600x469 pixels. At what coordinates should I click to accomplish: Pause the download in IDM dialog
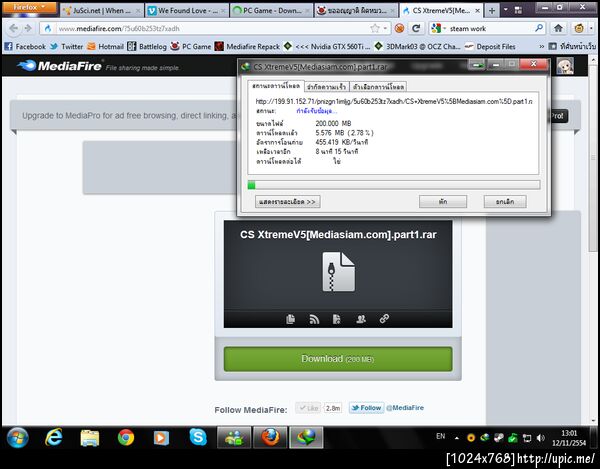[443, 202]
